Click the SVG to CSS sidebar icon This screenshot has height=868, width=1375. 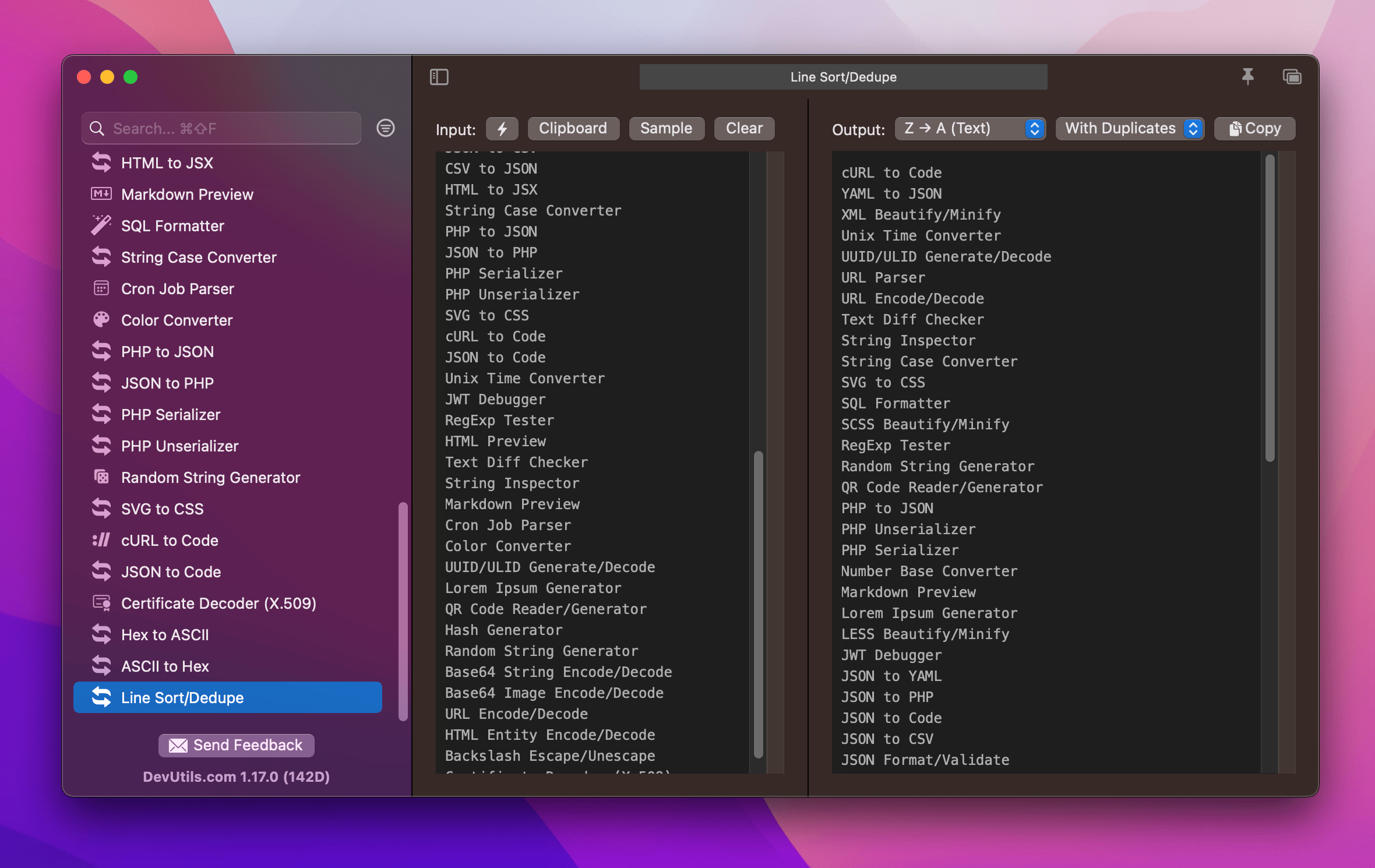click(101, 509)
